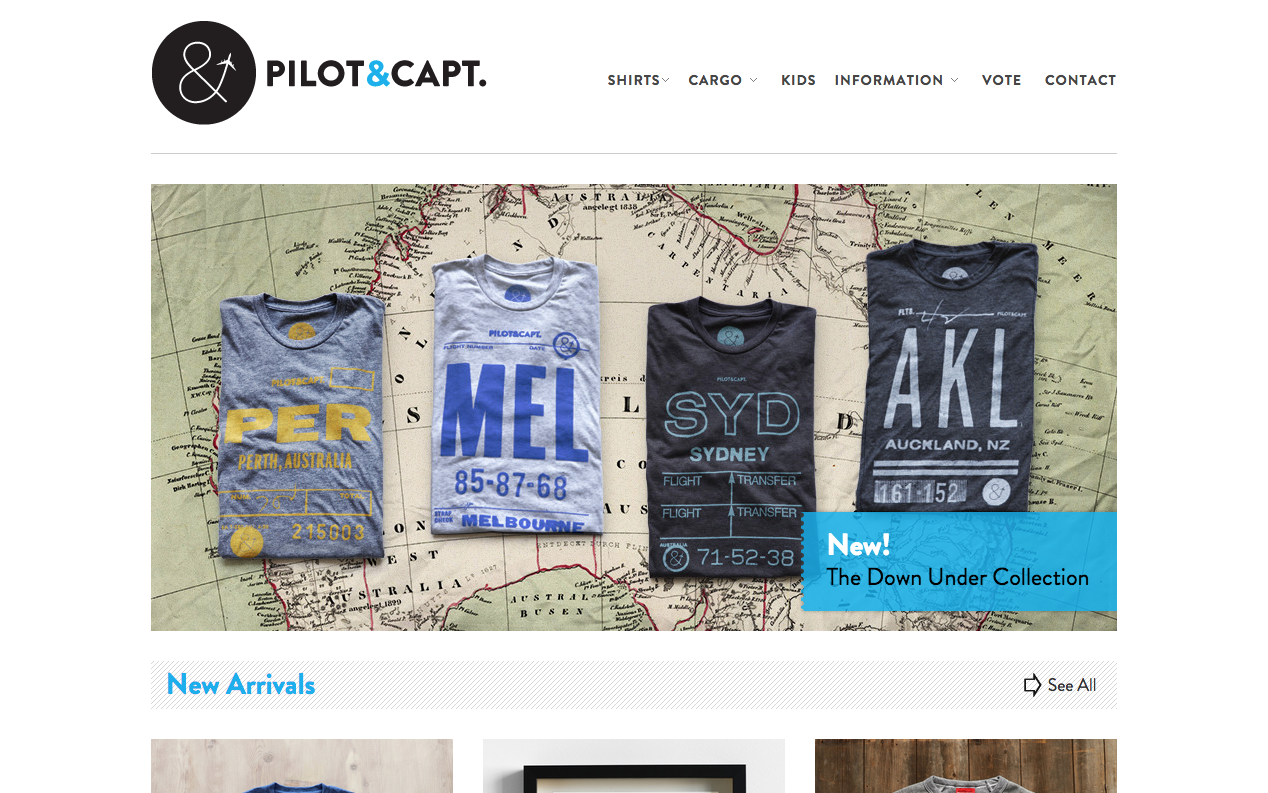Viewport: 1268px width, 793px height.
Task: Open the framed print product thumbnail
Action: 634,766
